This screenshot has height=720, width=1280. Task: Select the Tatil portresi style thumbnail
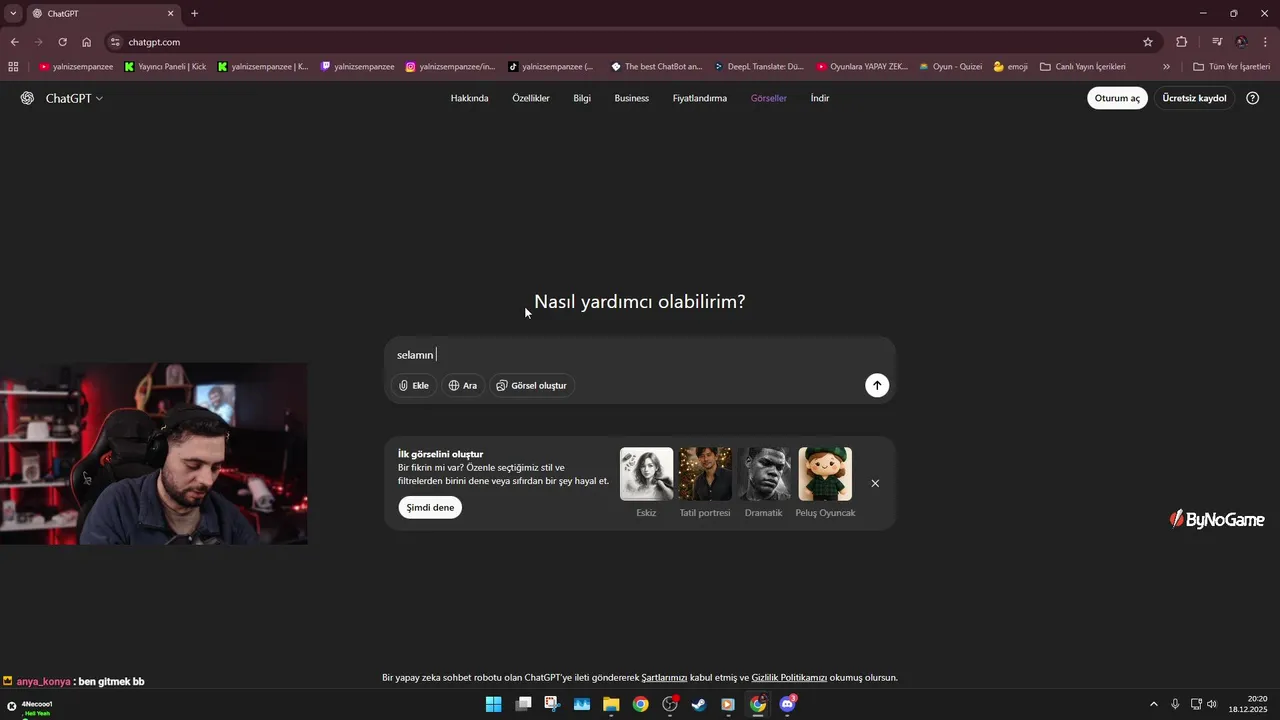click(x=705, y=474)
